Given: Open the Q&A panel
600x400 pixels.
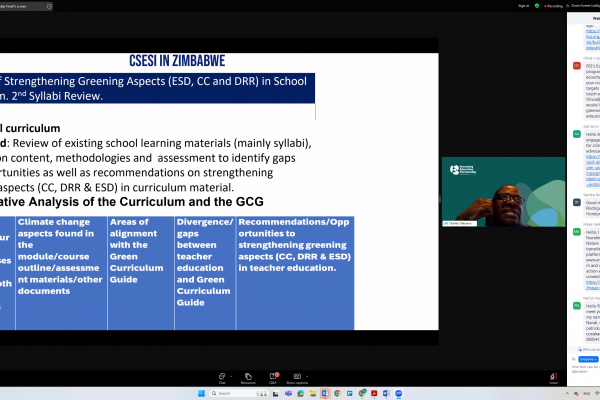Looking at the screenshot, I should coord(272,376).
